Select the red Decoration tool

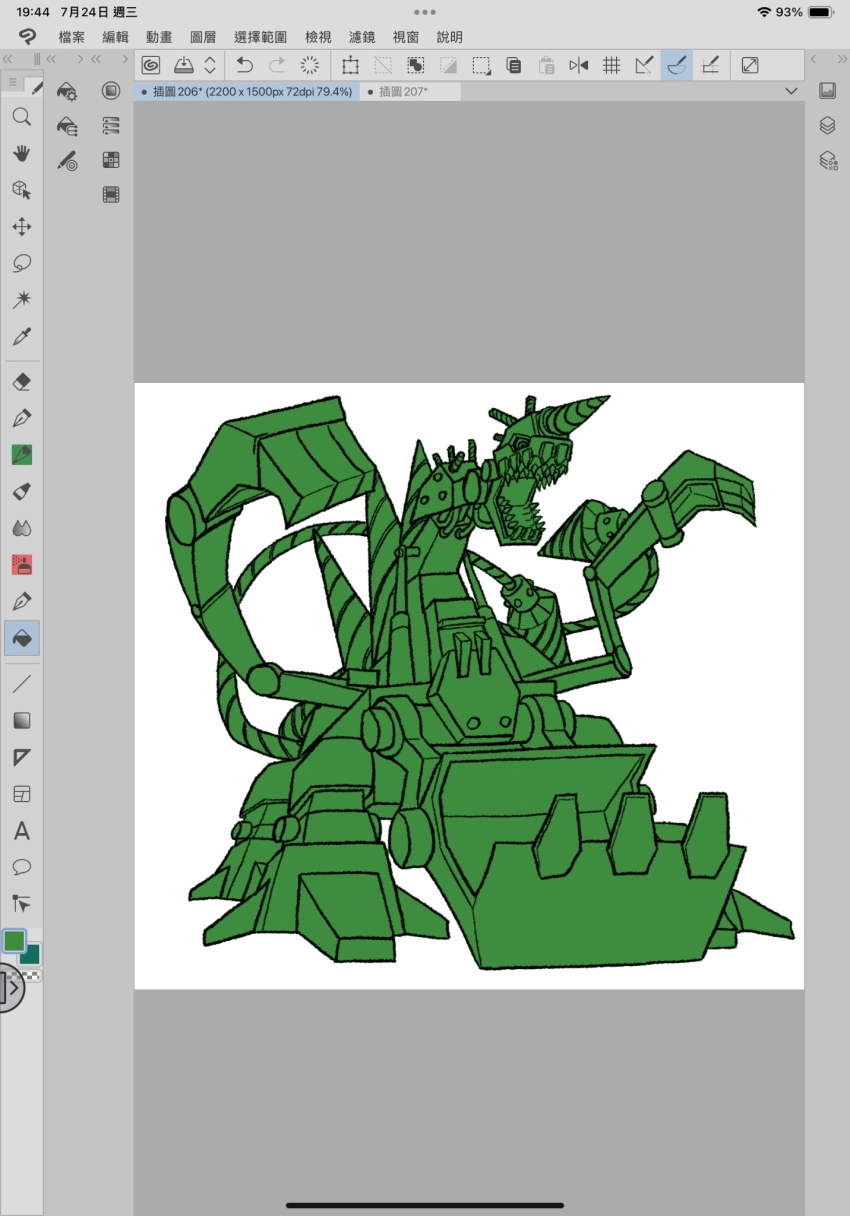tap(21, 565)
